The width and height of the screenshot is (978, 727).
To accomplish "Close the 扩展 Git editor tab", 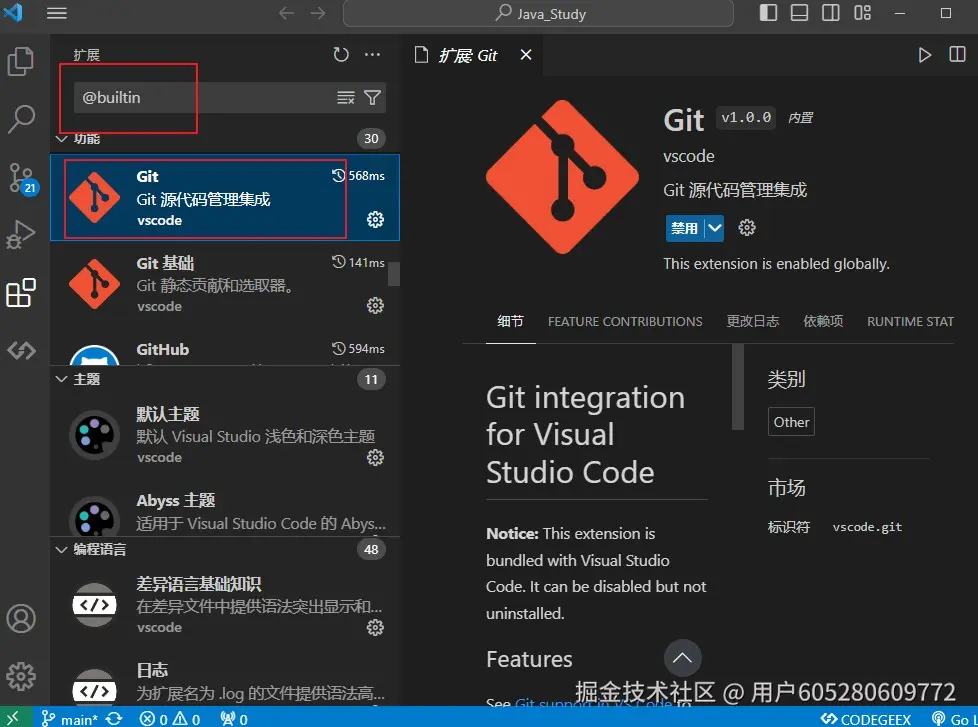I will pos(526,55).
